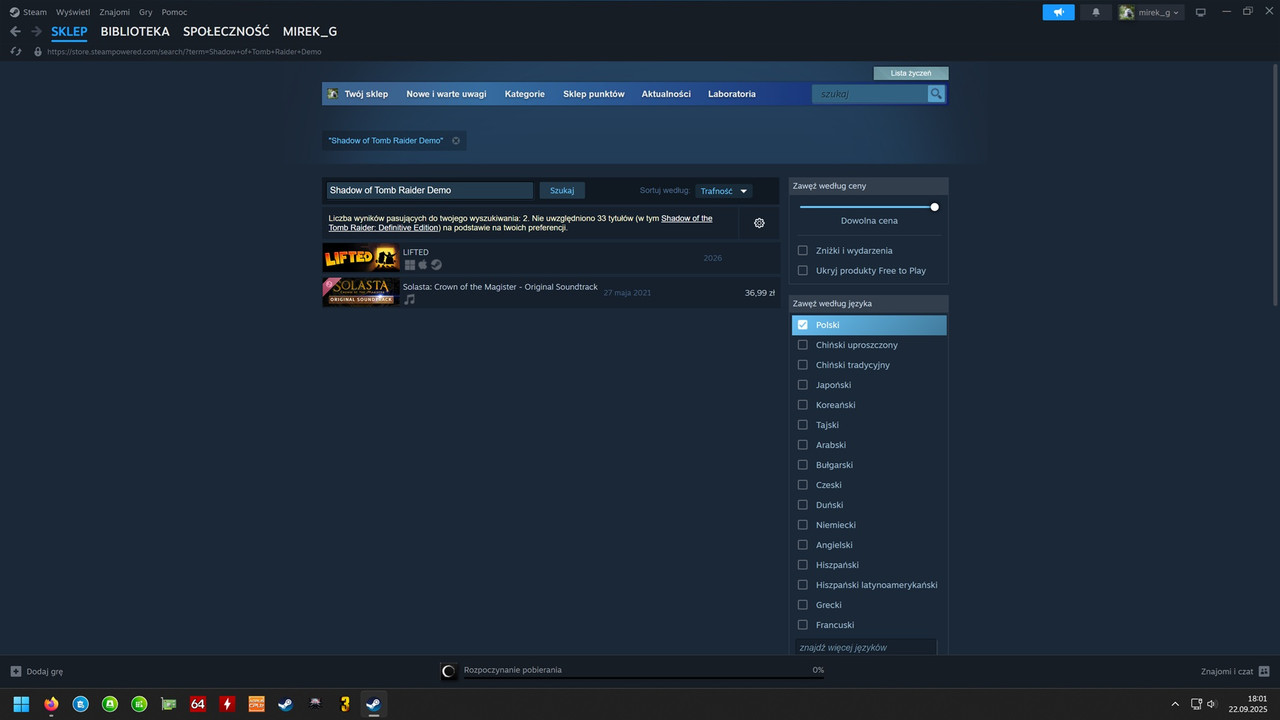This screenshot has width=1280, height=720.
Task: Open the Znajomi menu
Action: click(x=115, y=12)
